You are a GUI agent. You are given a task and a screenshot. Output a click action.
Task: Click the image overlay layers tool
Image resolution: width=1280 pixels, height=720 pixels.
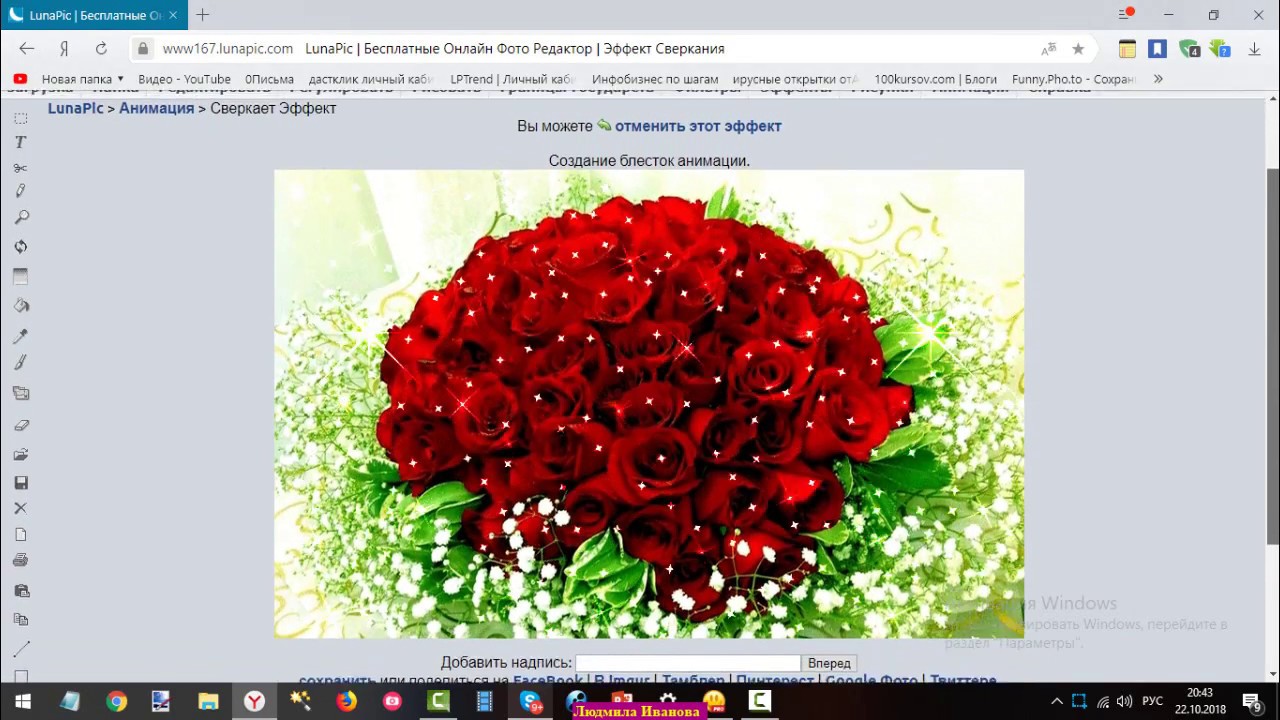[x=21, y=394]
